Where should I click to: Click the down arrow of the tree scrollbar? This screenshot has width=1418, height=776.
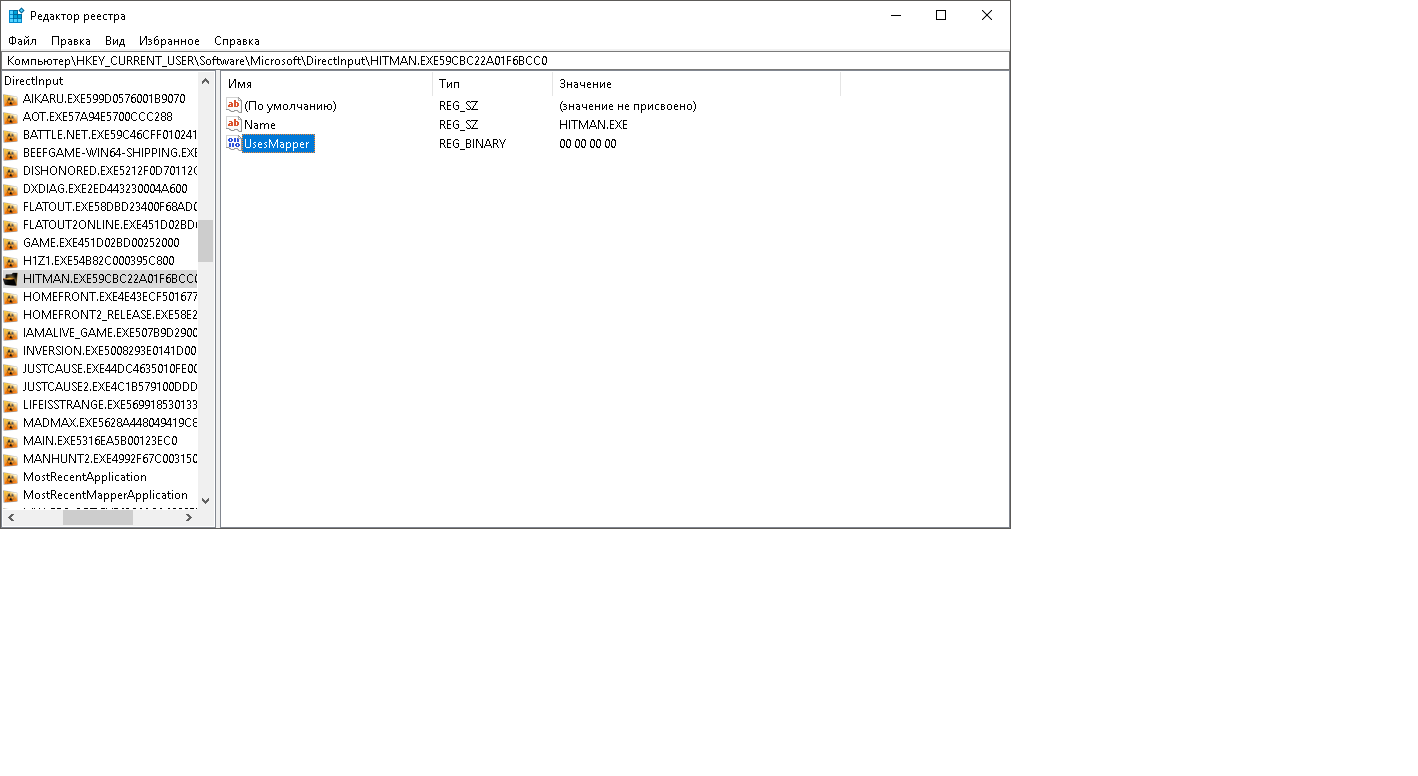(206, 501)
